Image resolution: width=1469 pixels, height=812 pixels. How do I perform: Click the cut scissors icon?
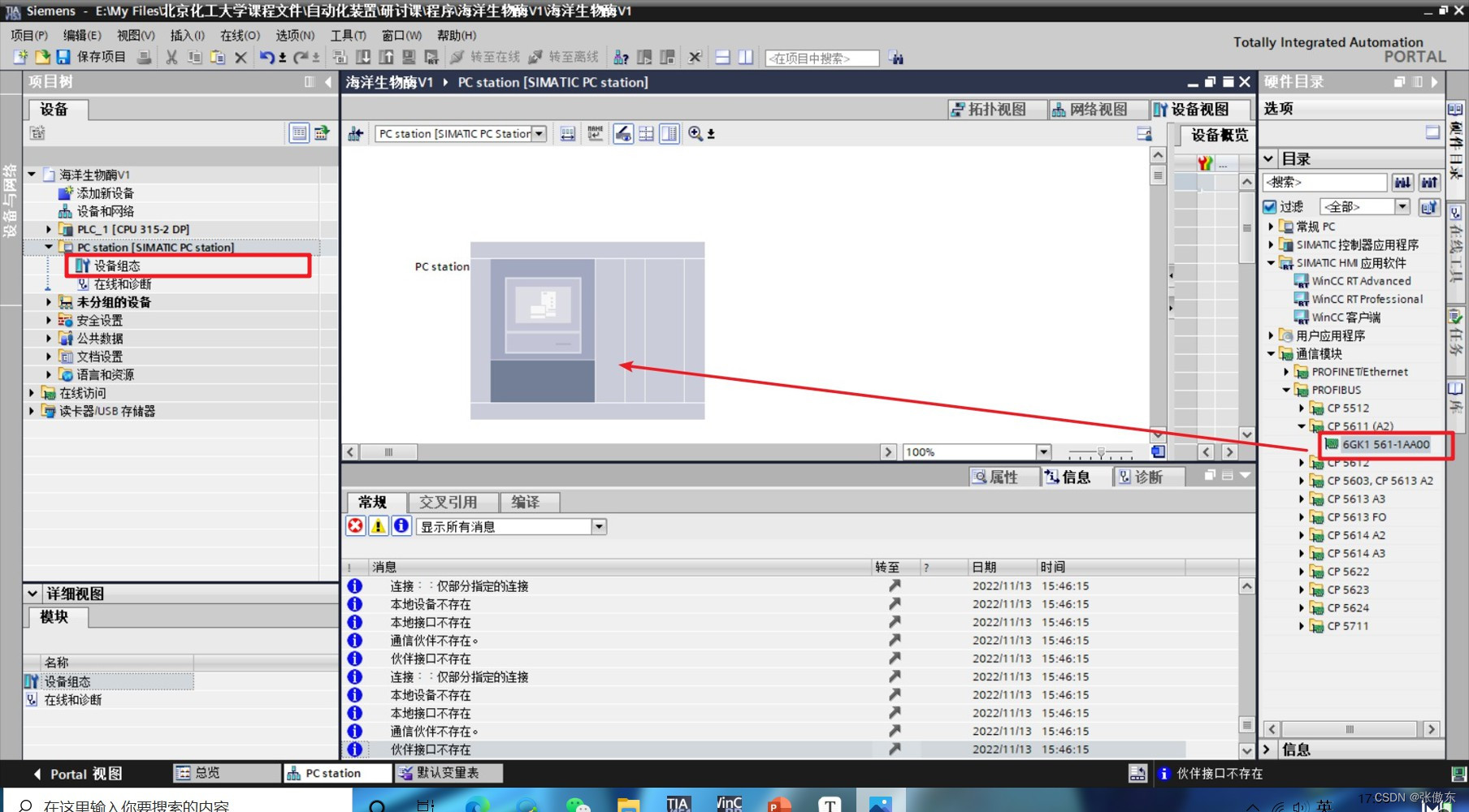coord(171,57)
